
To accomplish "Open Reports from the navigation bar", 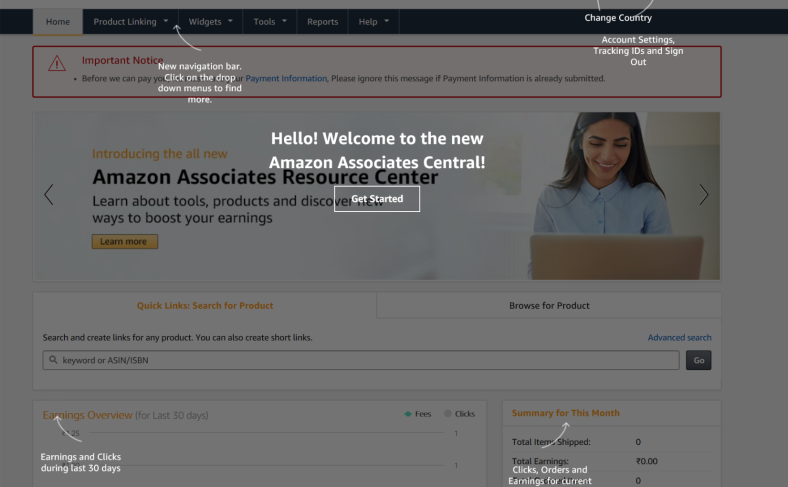I will [x=322, y=21].
